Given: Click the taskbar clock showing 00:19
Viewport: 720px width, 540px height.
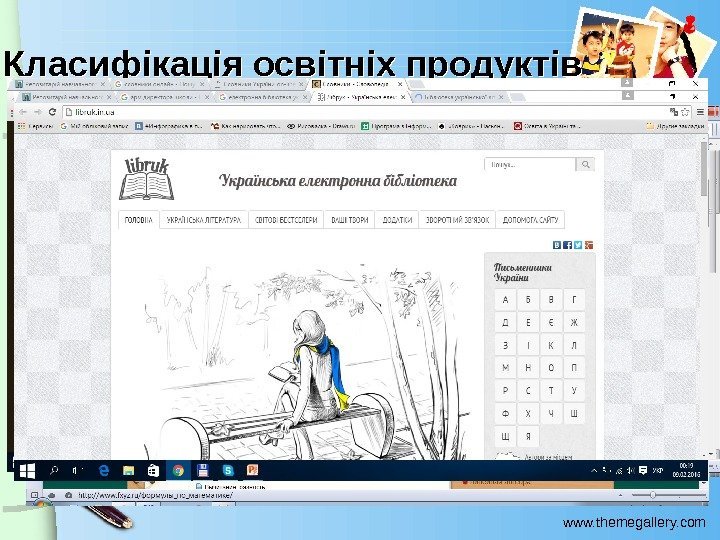Looking at the screenshot, I should coord(686,471).
